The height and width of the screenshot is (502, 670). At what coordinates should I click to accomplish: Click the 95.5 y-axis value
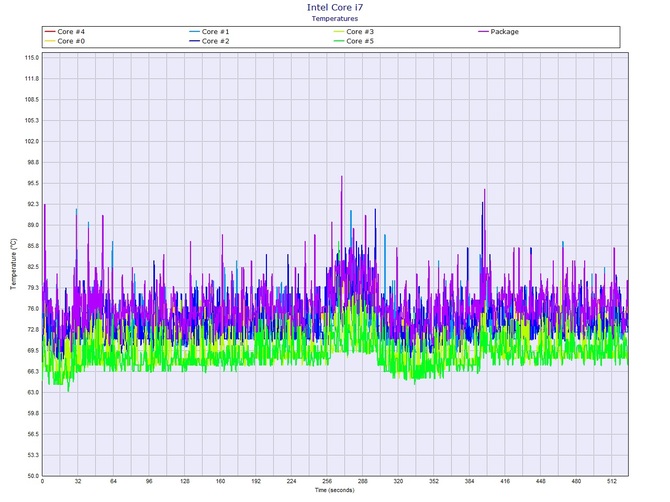click(32, 183)
